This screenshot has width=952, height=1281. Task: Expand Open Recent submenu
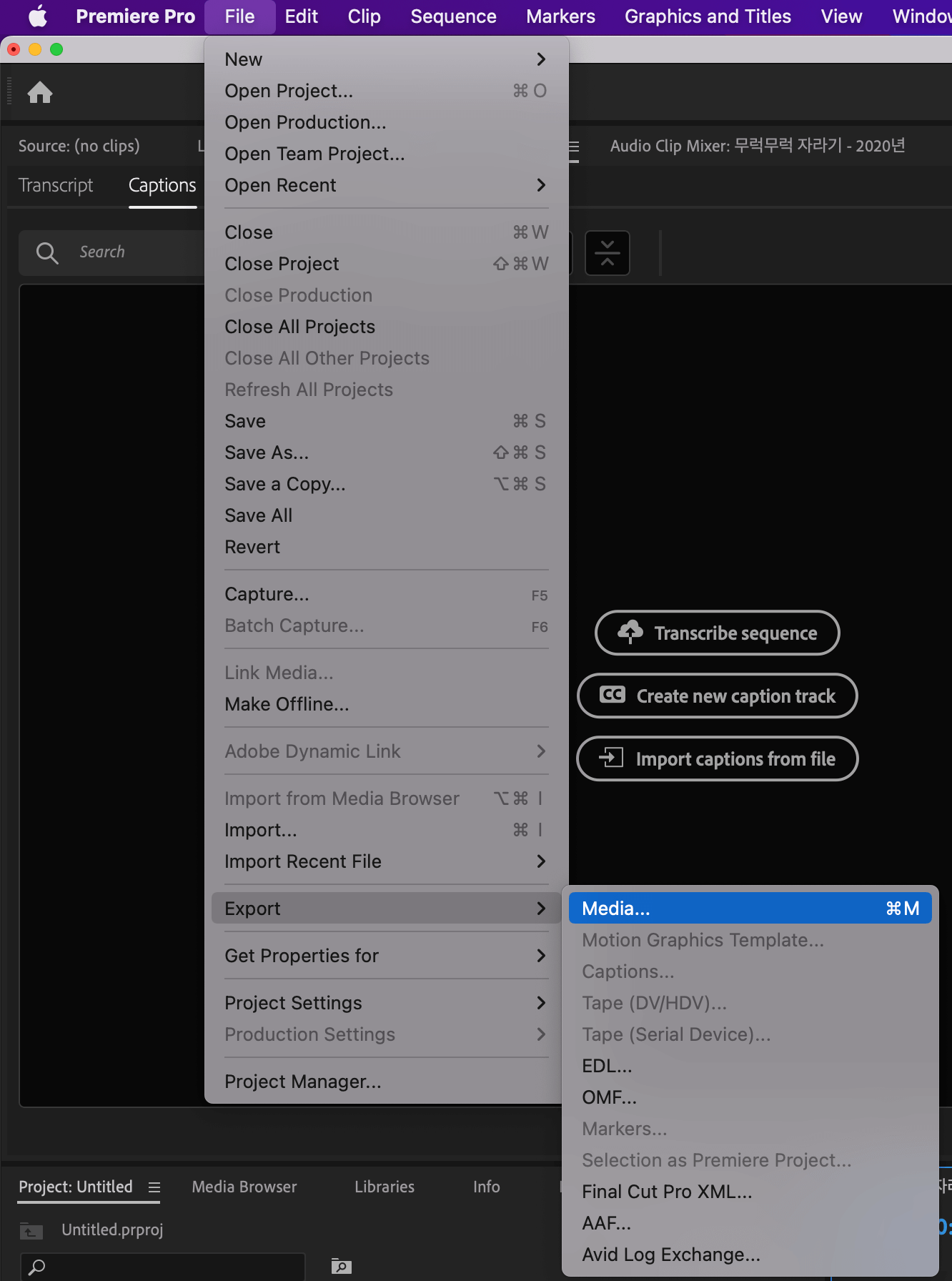pyautogui.click(x=386, y=185)
